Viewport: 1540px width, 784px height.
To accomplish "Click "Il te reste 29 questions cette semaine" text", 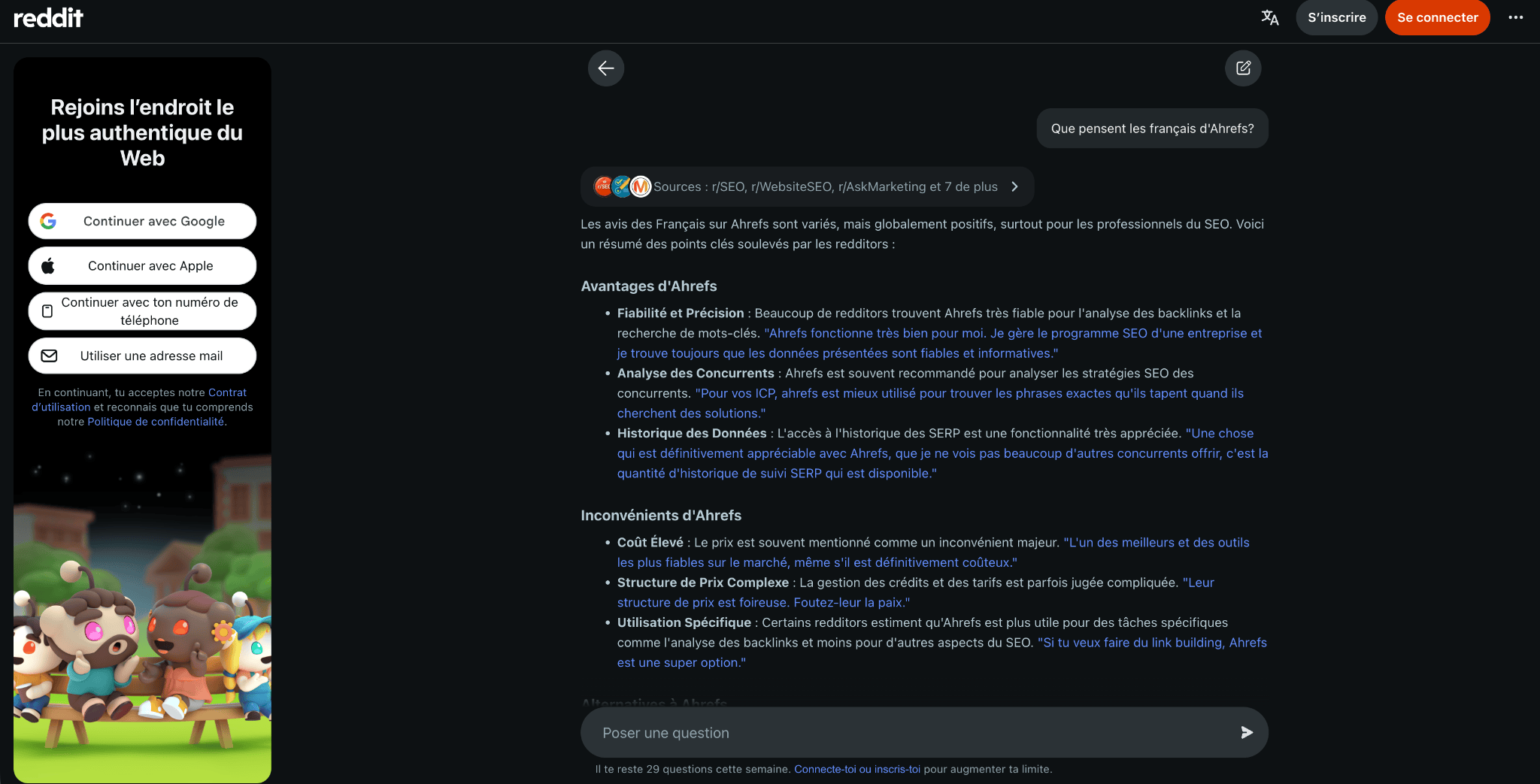I will pyautogui.click(x=693, y=769).
